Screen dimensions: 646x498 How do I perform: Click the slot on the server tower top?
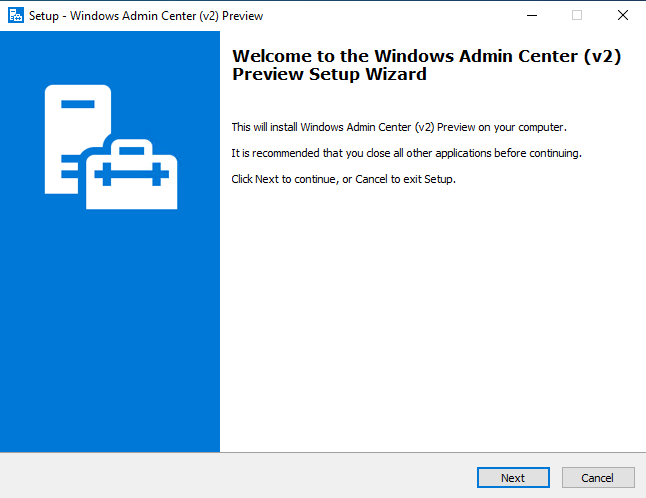click(x=77, y=104)
